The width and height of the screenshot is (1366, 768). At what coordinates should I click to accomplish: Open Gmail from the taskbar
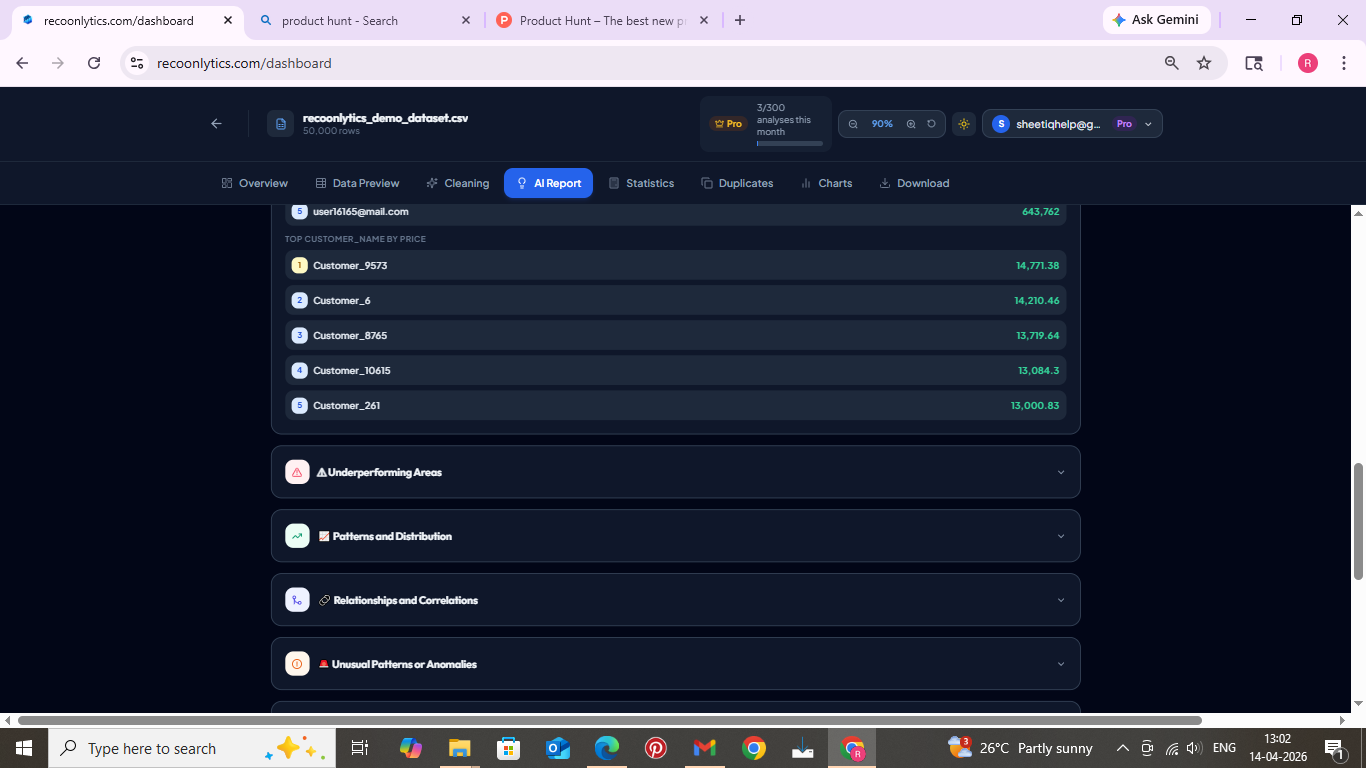pos(705,748)
